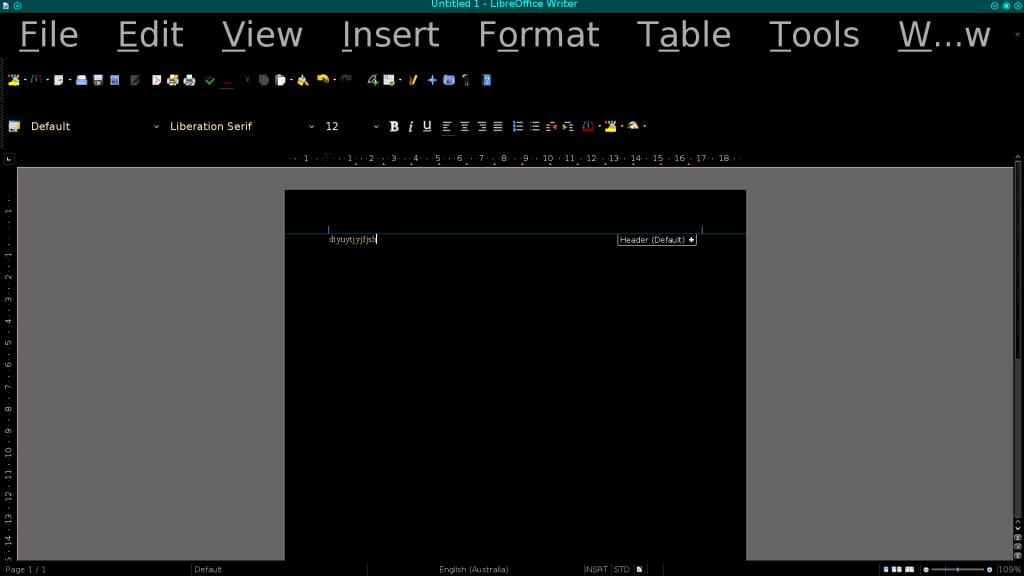Center-align the paragraph text

464,127
